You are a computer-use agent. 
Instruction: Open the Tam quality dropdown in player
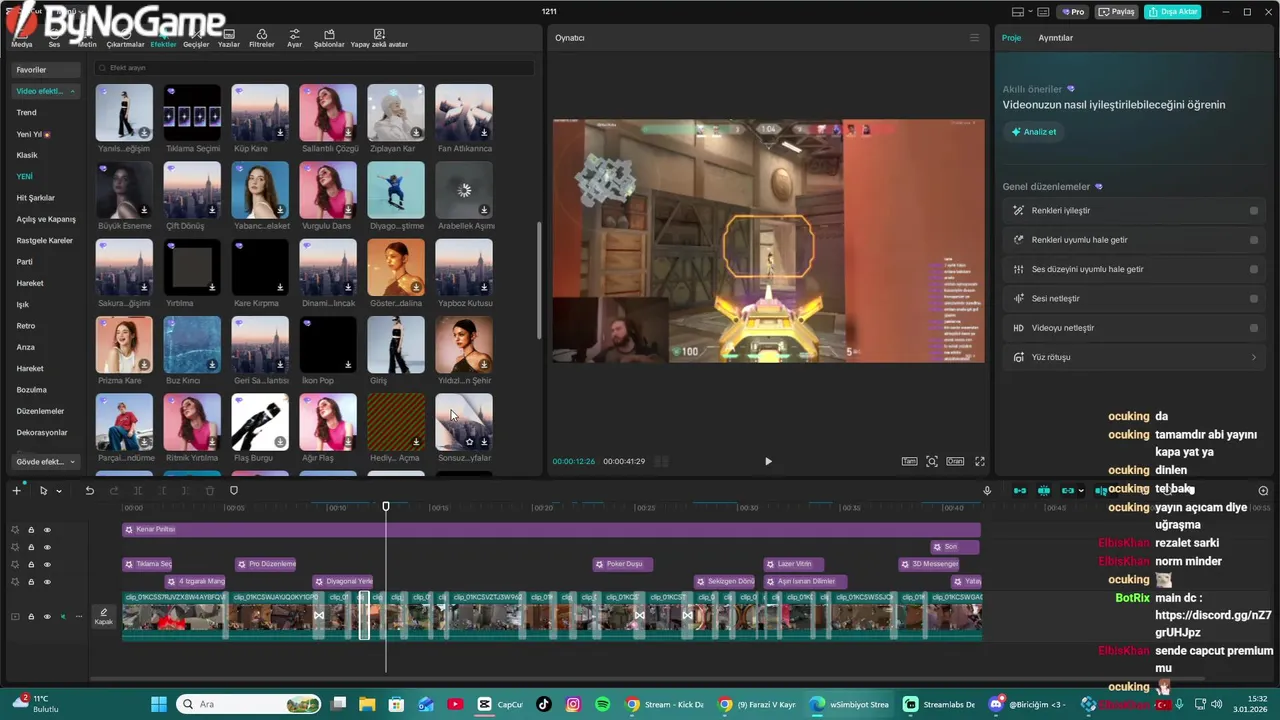point(909,461)
